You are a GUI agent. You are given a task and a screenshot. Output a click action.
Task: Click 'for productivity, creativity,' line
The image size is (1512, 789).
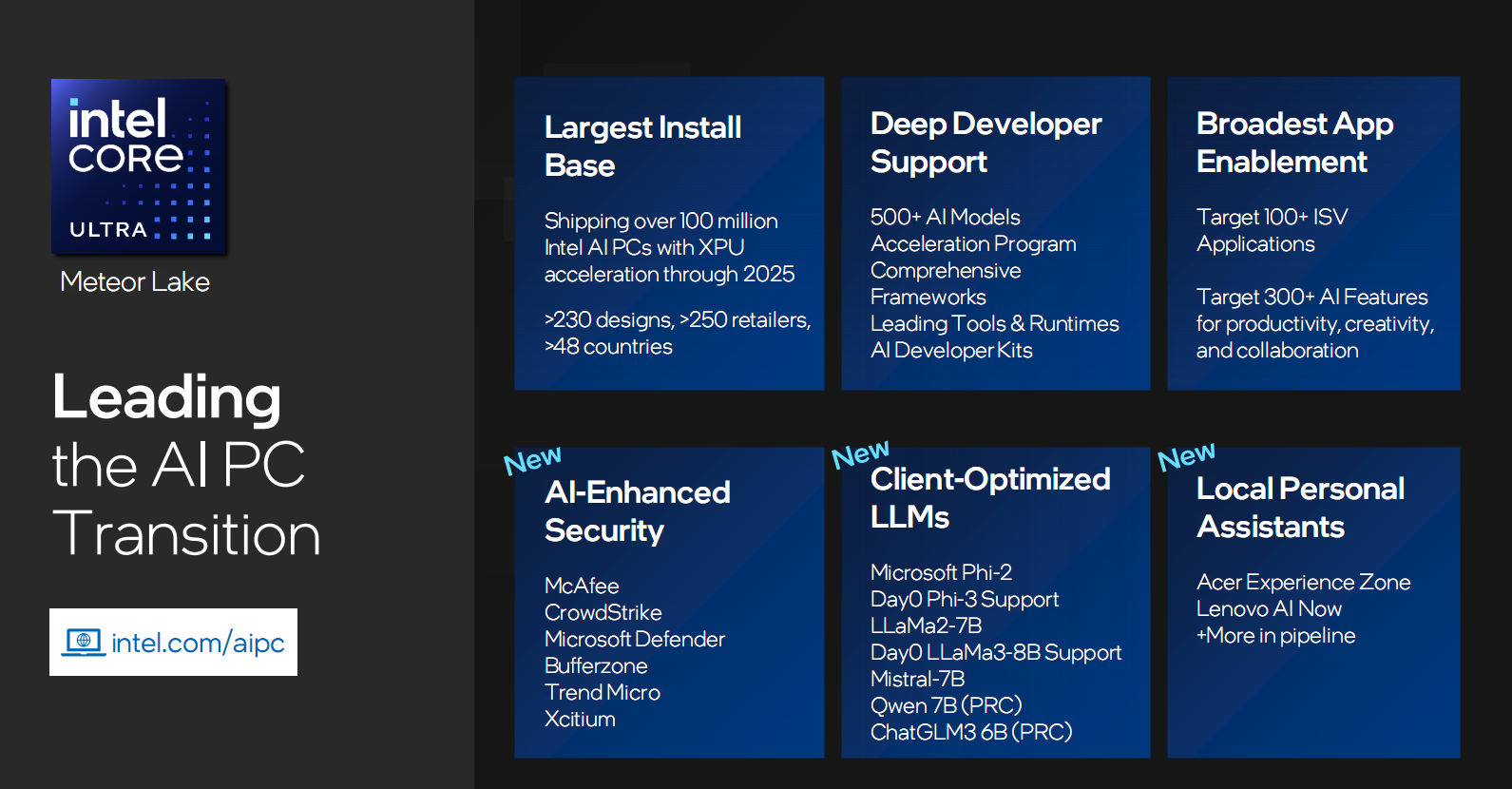pyautogui.click(x=1315, y=323)
